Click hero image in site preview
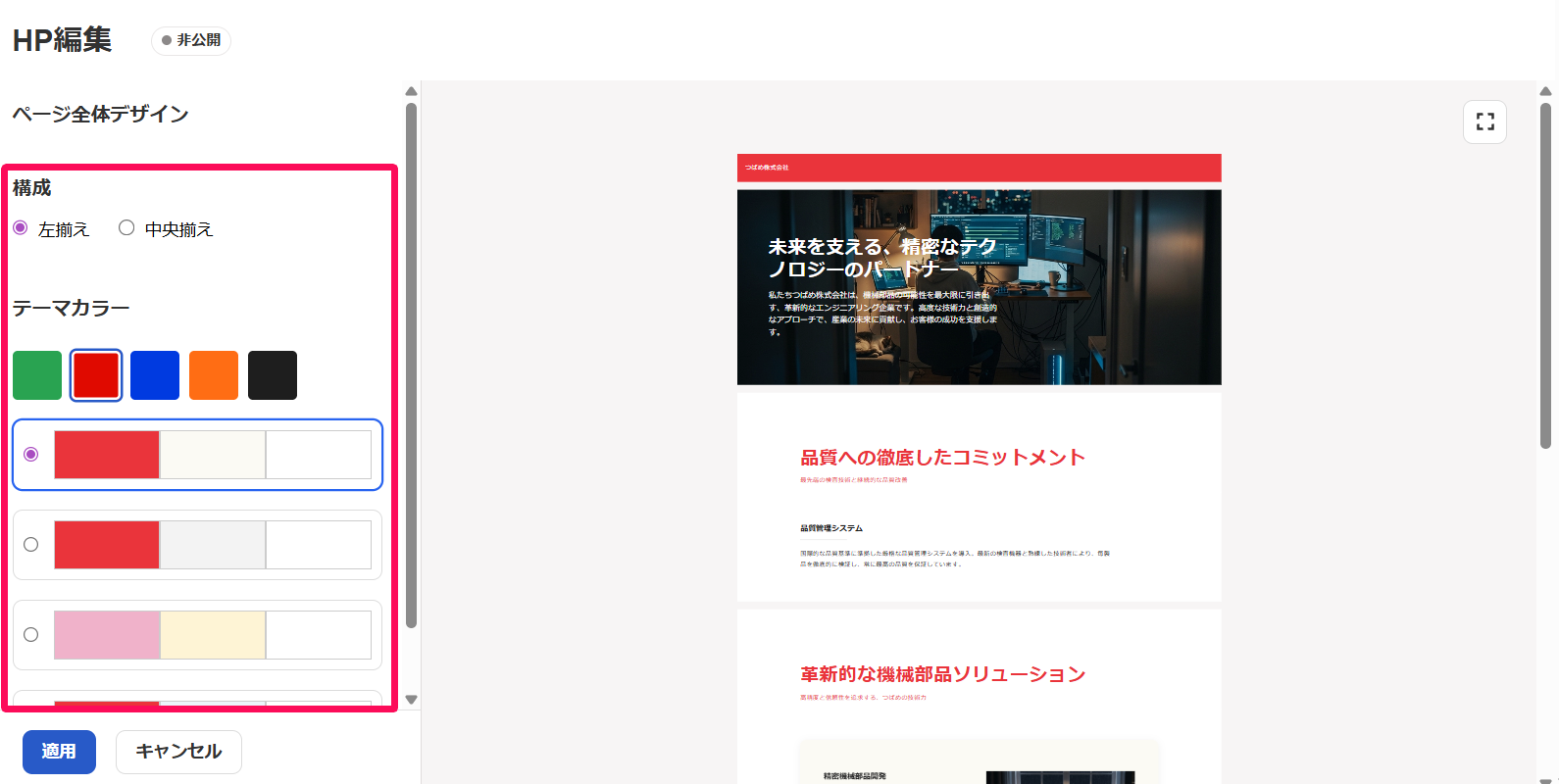Viewport: 1559px width, 784px height. click(x=979, y=287)
